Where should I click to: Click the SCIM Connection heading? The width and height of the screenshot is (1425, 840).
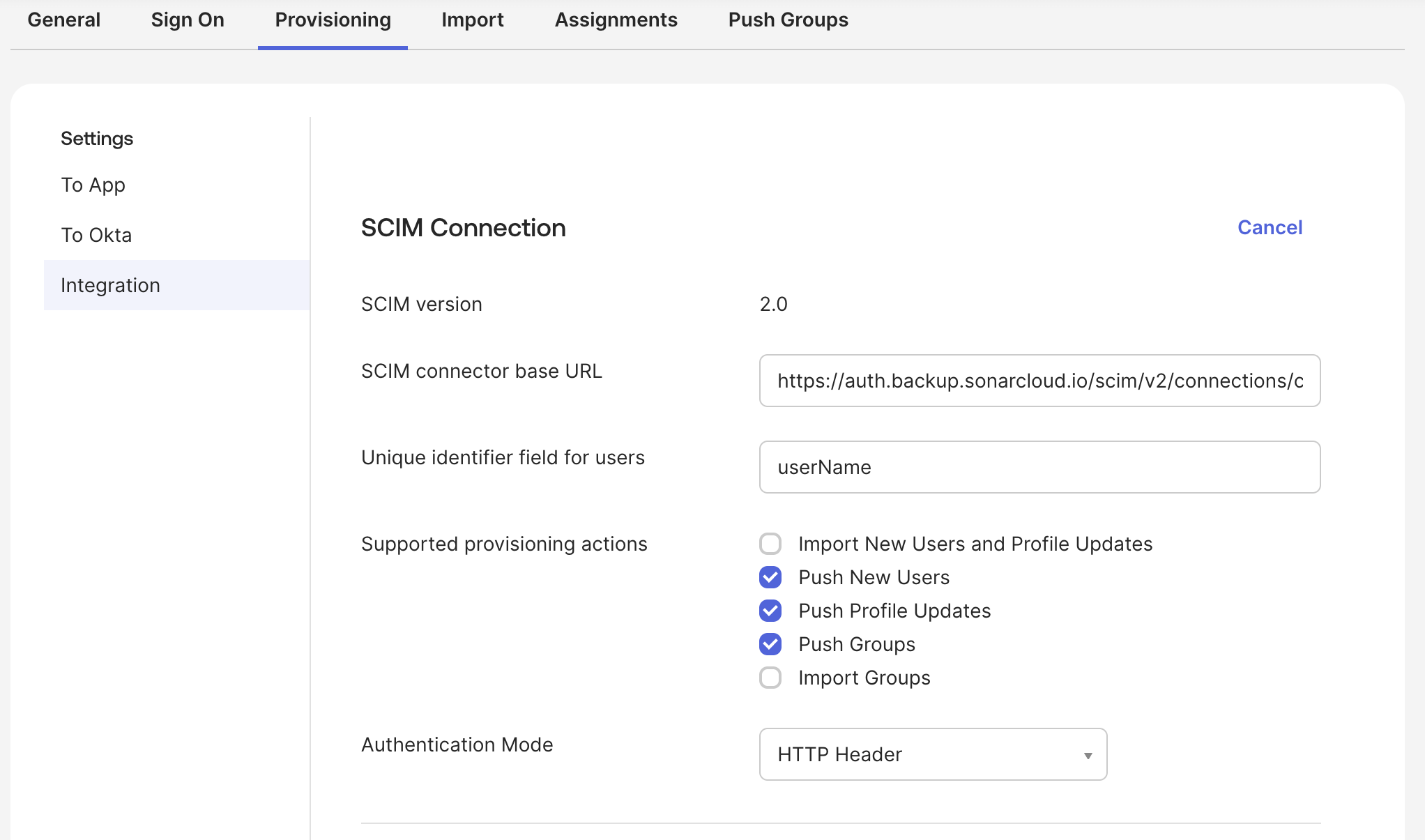click(463, 228)
